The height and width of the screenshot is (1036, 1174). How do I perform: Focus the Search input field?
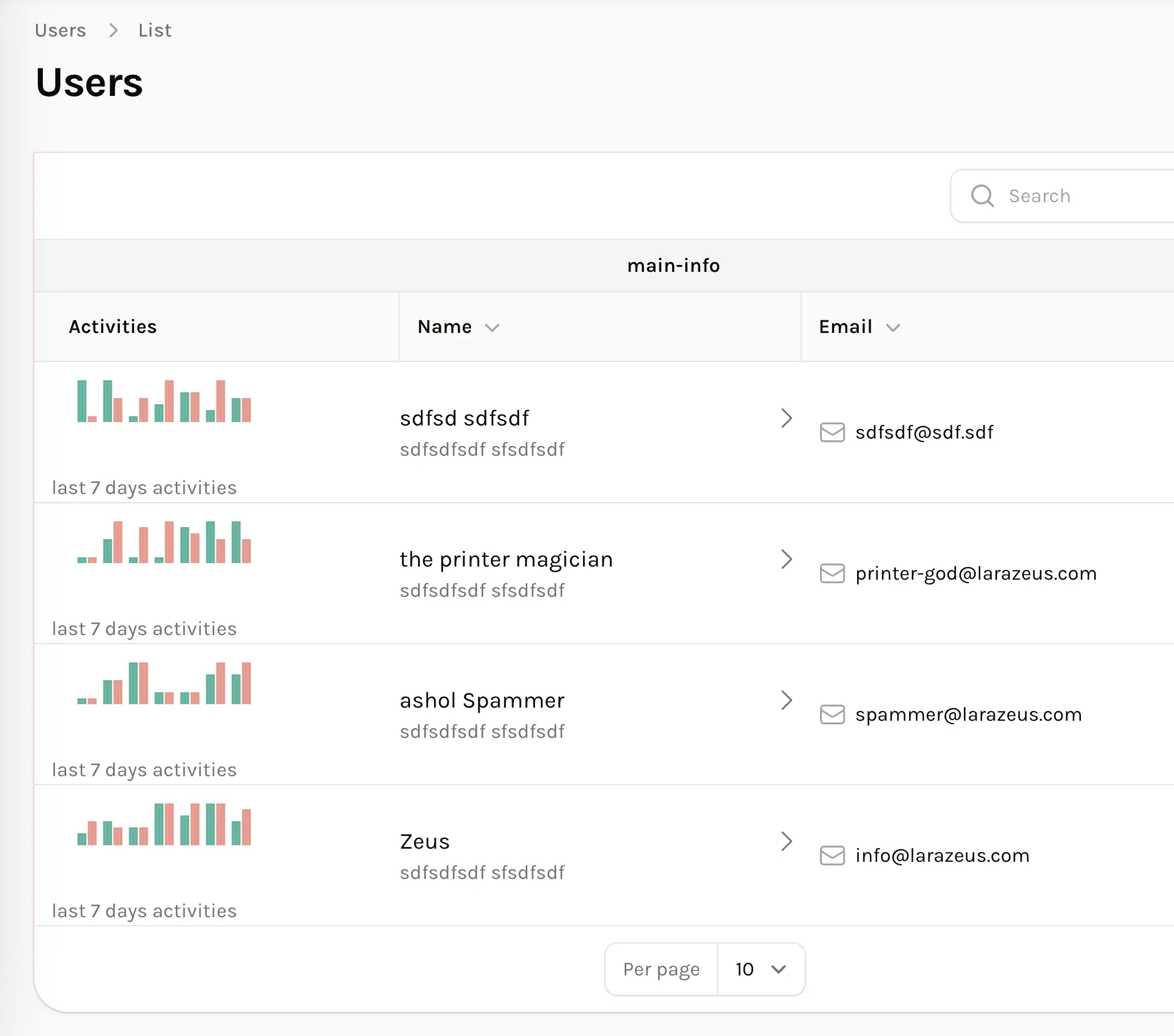[x=1085, y=196]
